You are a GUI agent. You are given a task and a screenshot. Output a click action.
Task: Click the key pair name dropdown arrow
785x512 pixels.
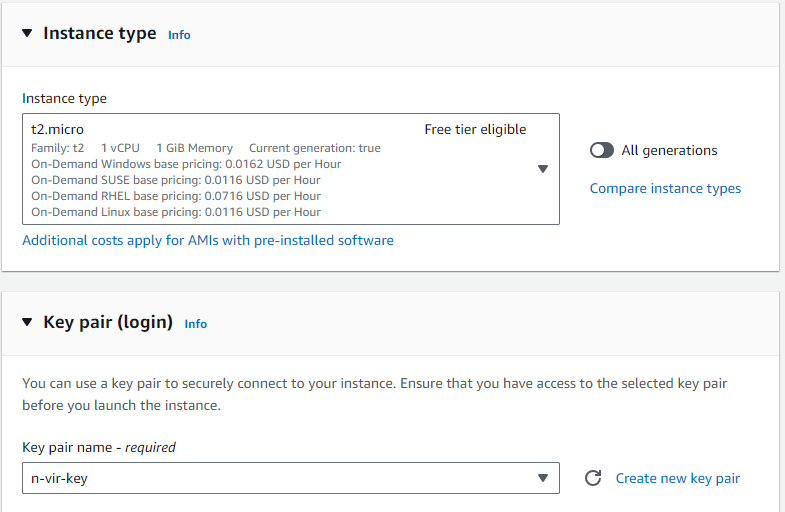(543, 478)
